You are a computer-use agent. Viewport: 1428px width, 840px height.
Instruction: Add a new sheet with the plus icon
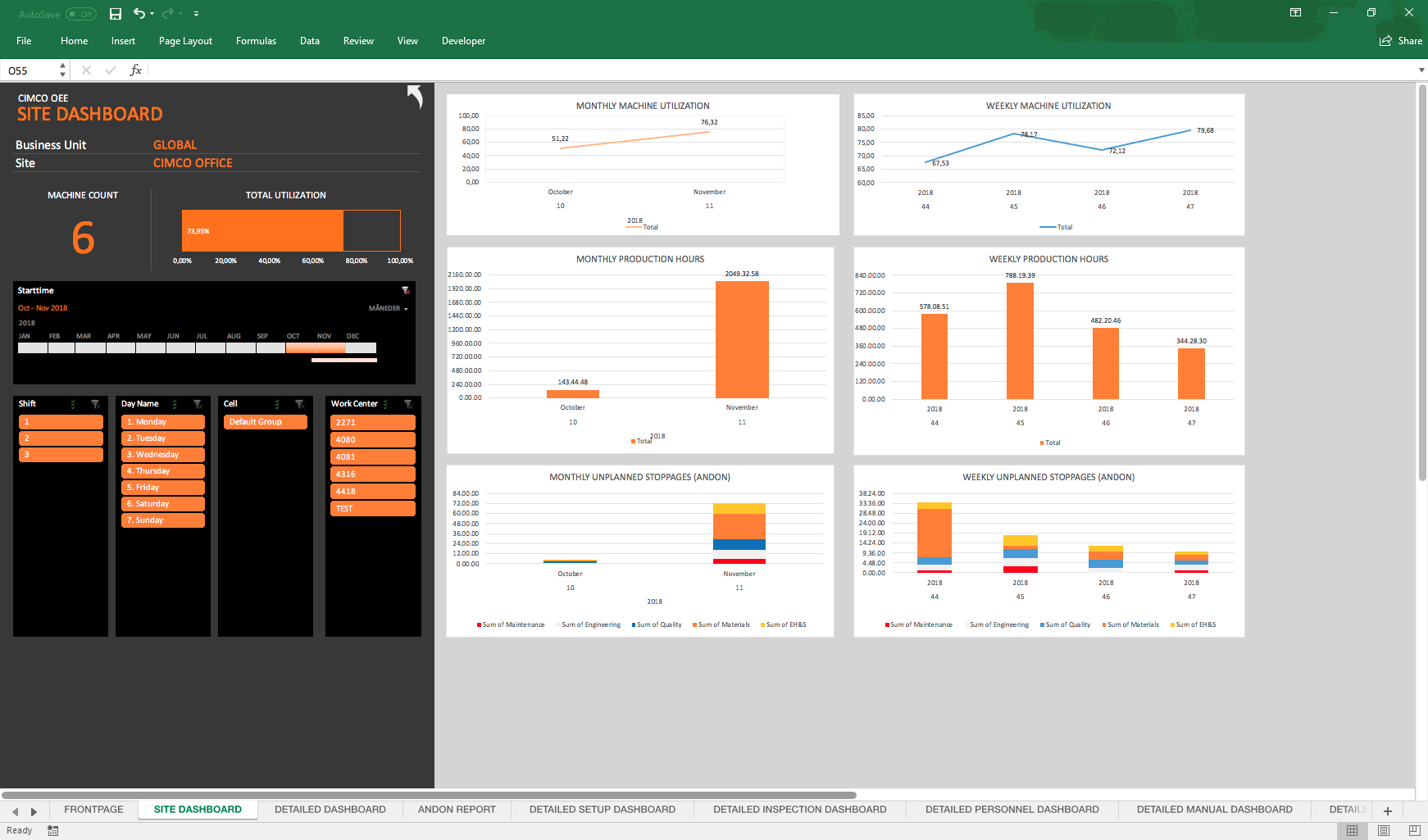[1388, 810]
